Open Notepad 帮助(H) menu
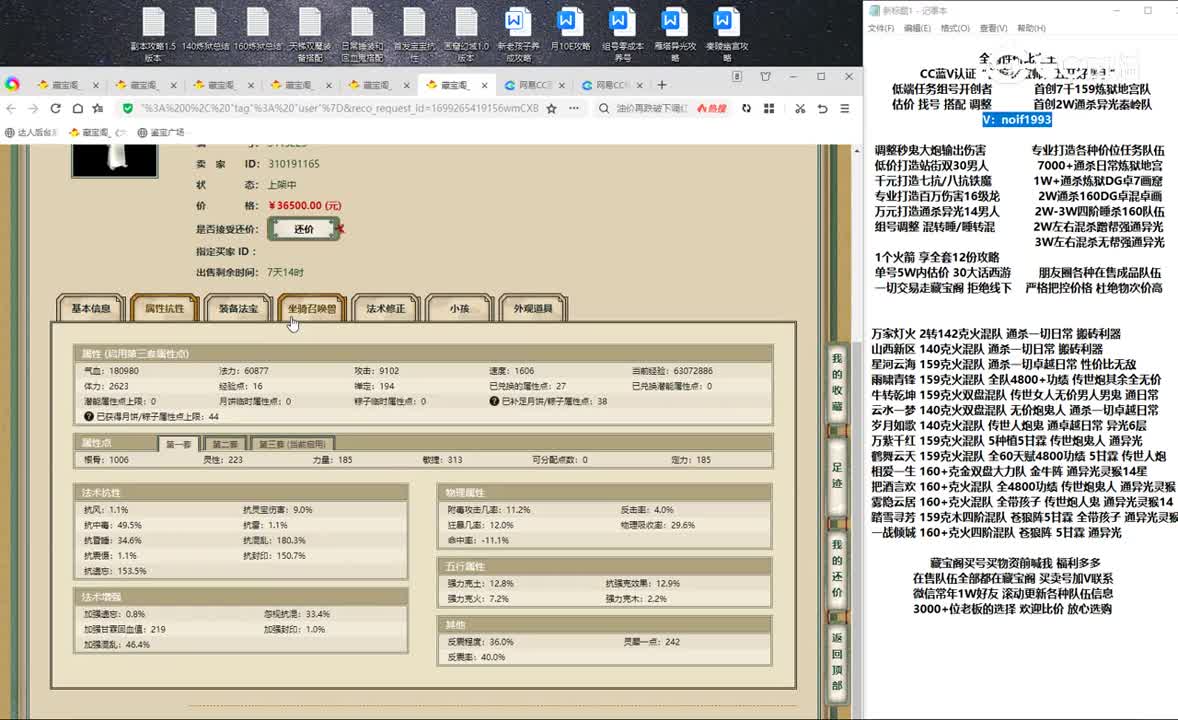This screenshot has width=1178, height=720. click(1032, 29)
